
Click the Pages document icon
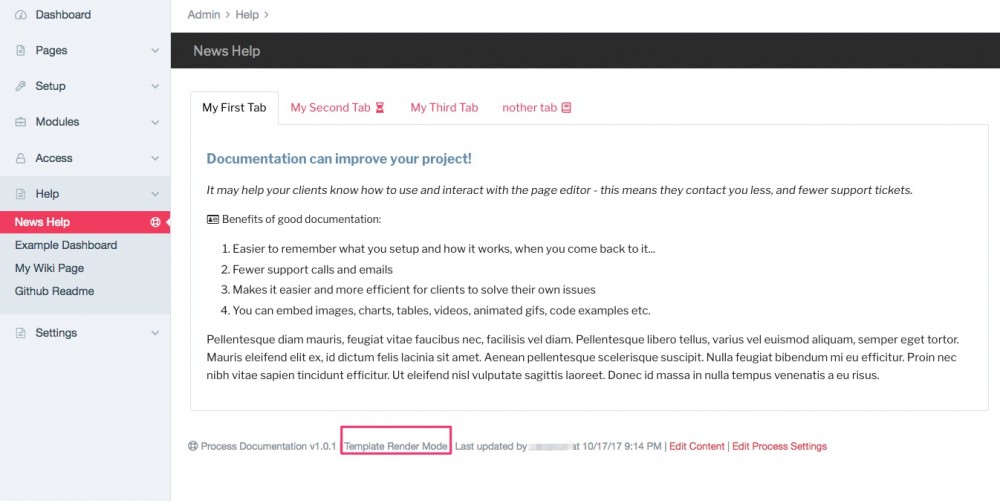pos(21,51)
